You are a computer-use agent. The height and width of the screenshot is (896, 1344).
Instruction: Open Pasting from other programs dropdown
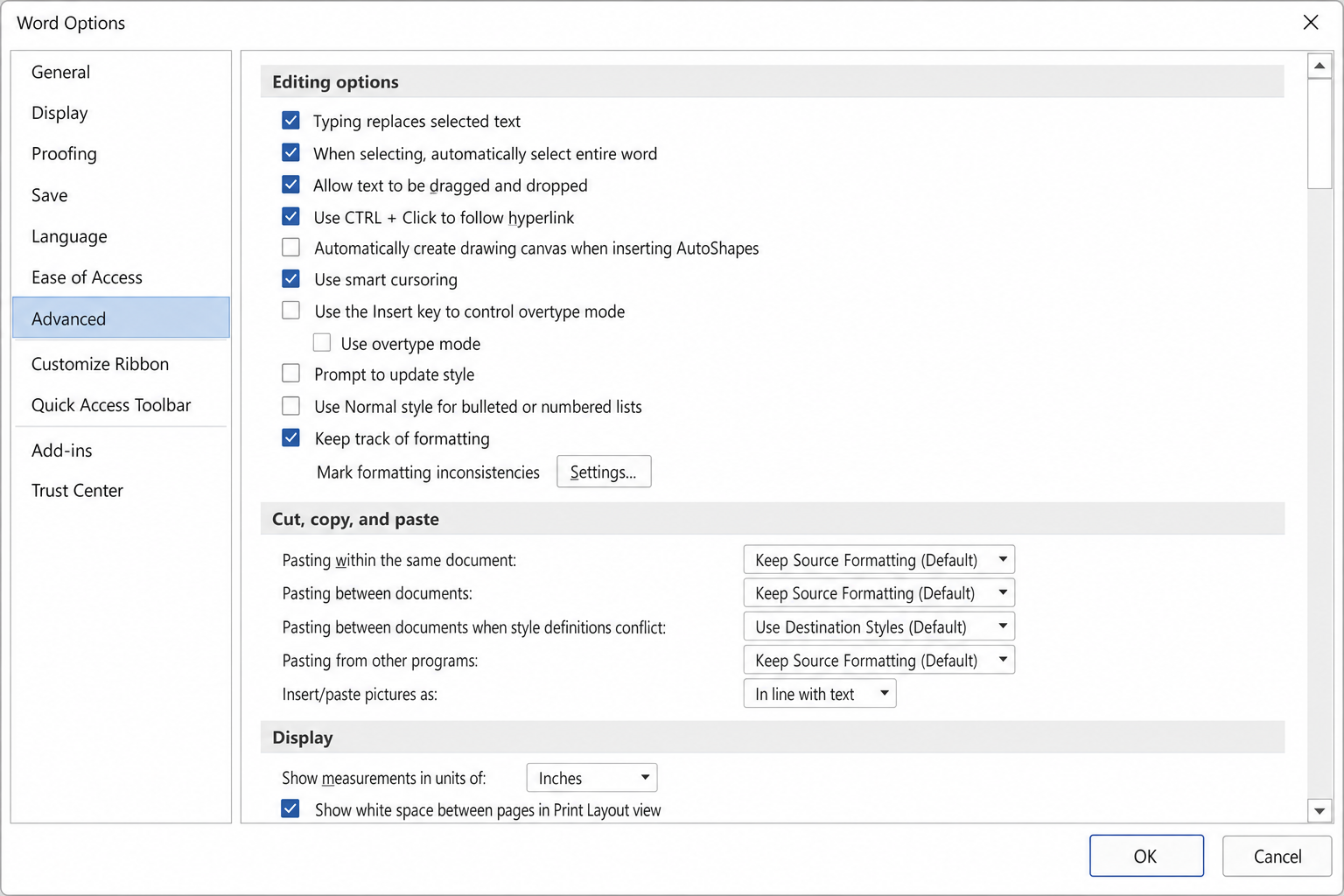878,660
